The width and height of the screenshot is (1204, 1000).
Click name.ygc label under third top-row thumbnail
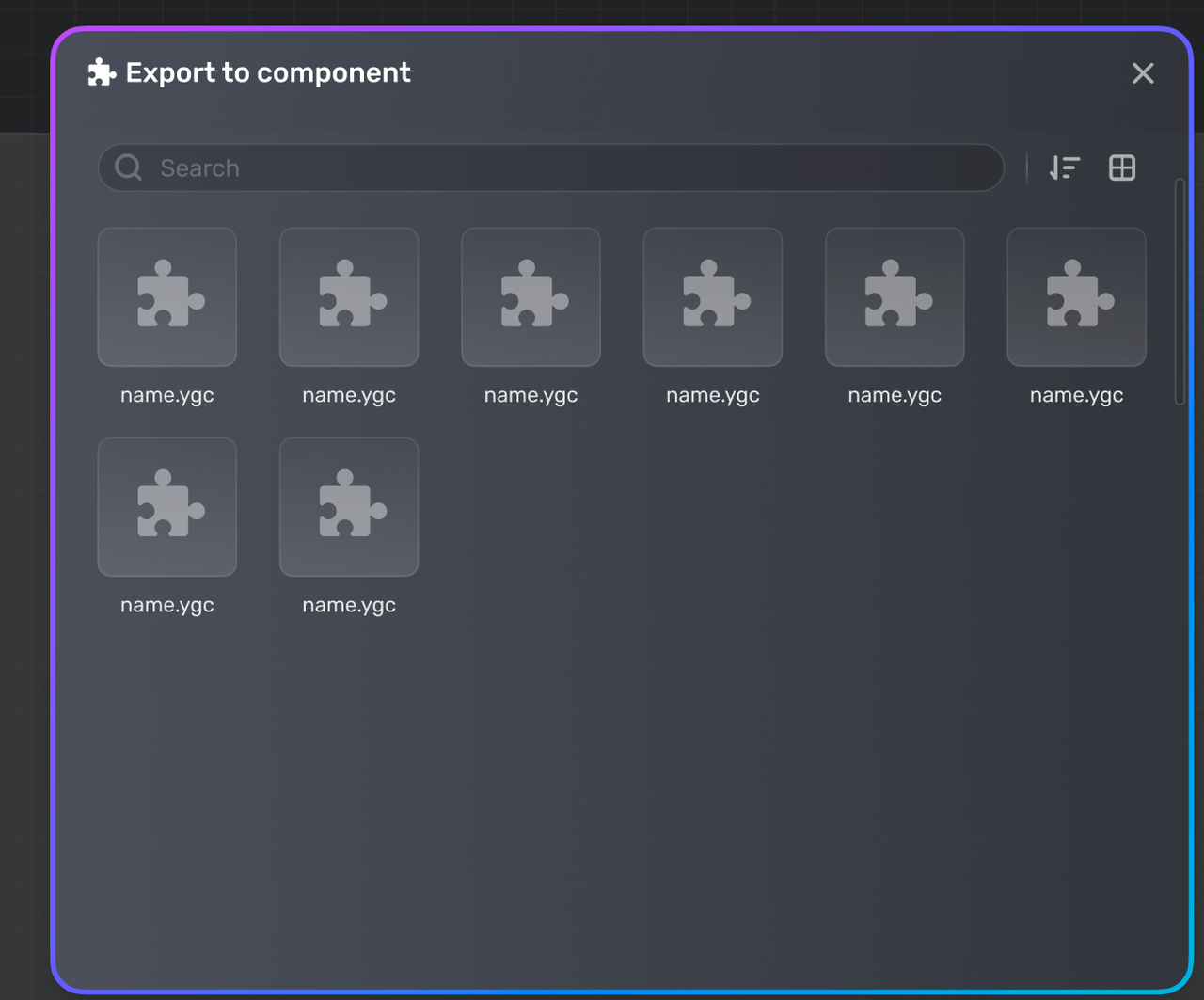[531, 395]
